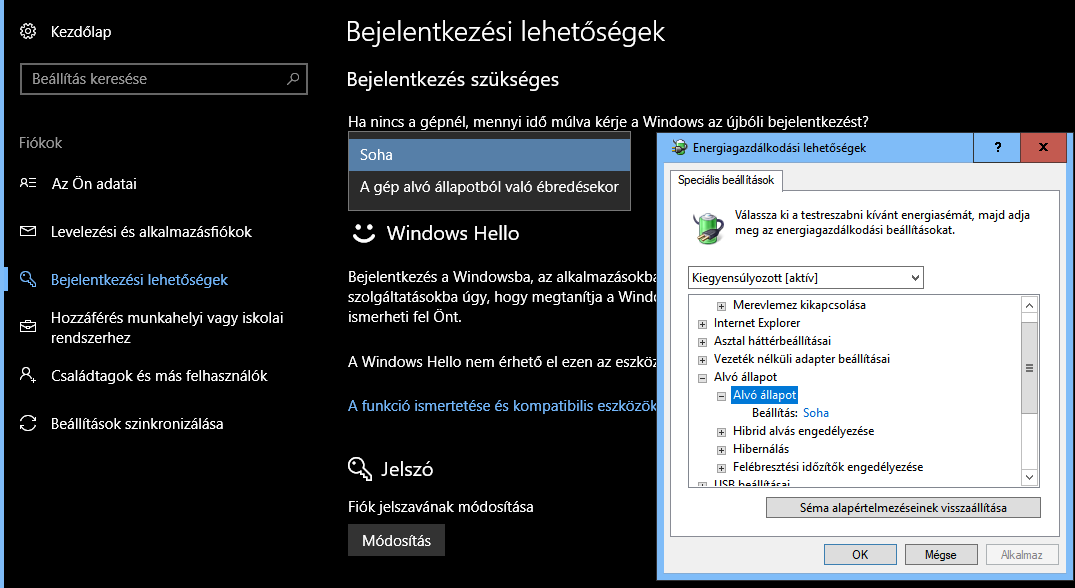Select Hibrid alvás engedélyezése tree row

(804, 431)
